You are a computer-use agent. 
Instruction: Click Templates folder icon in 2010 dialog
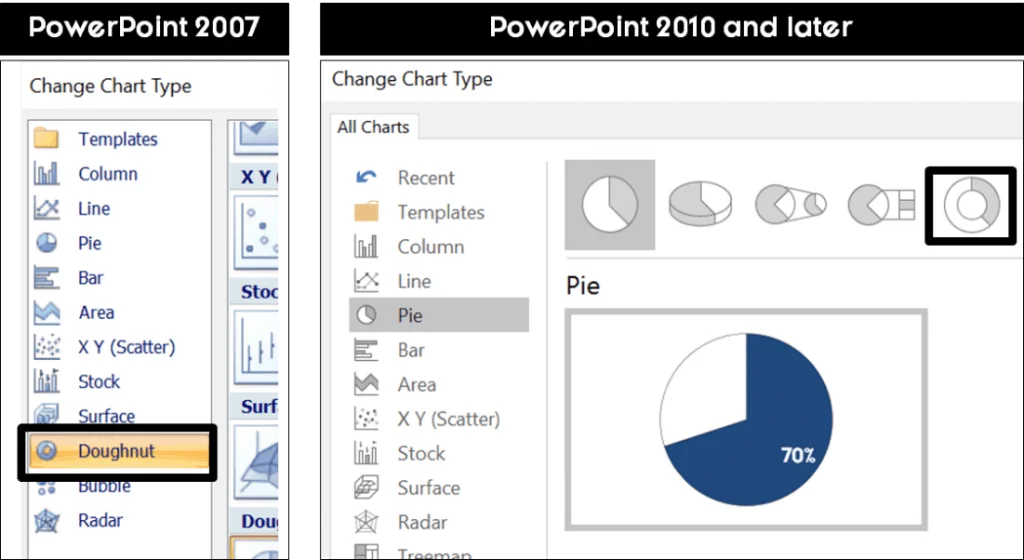pos(366,211)
